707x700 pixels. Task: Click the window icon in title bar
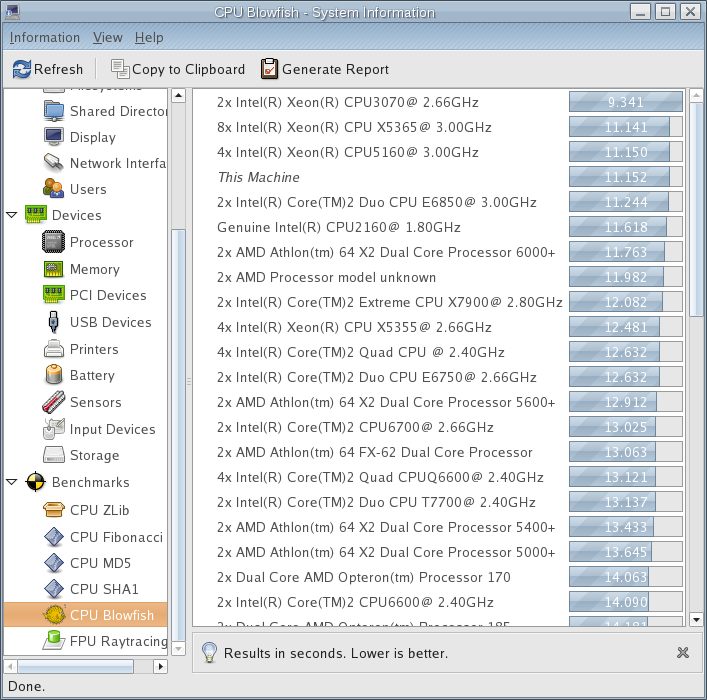click(12, 12)
